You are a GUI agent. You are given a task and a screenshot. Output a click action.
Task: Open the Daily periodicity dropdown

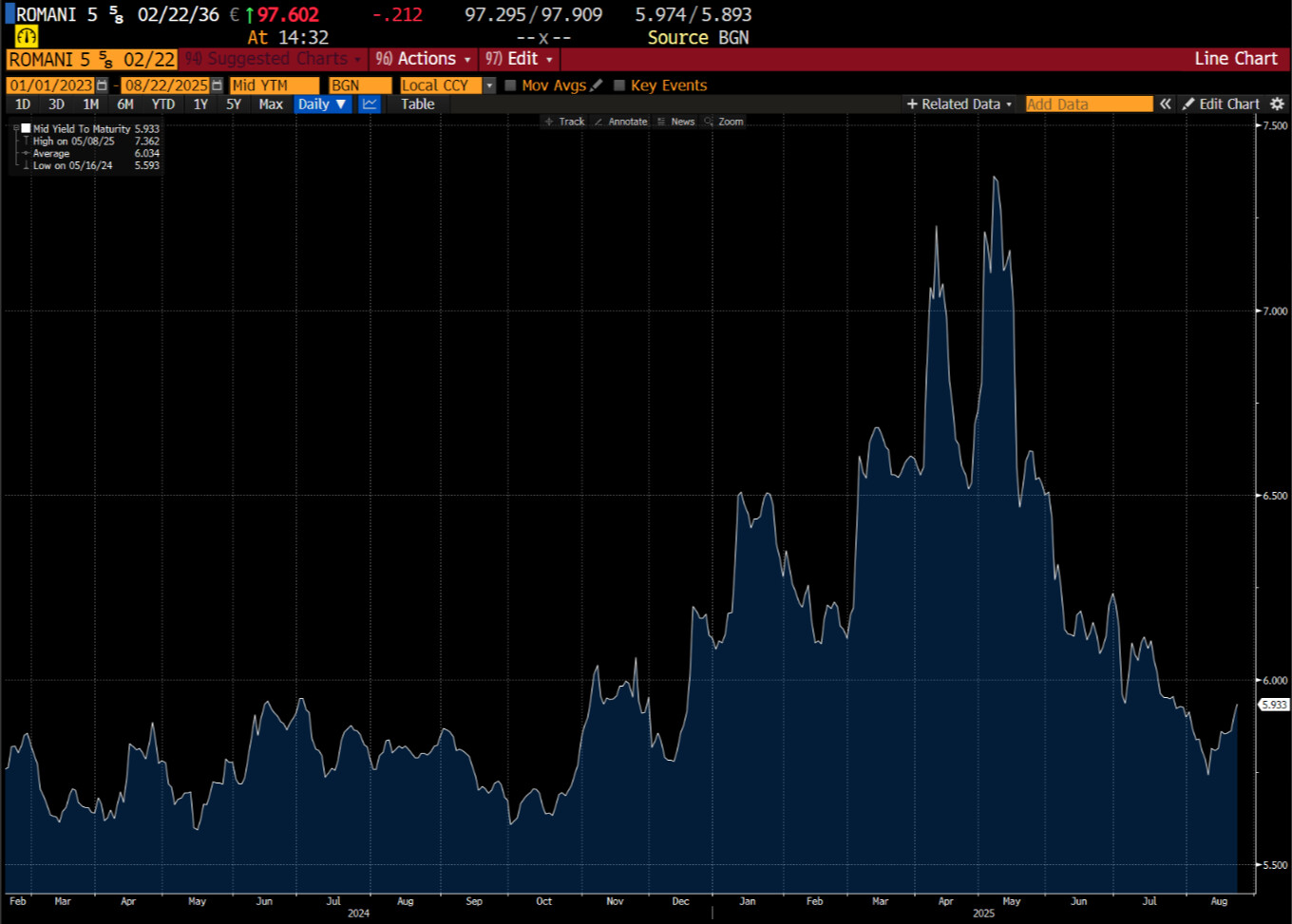pos(322,104)
